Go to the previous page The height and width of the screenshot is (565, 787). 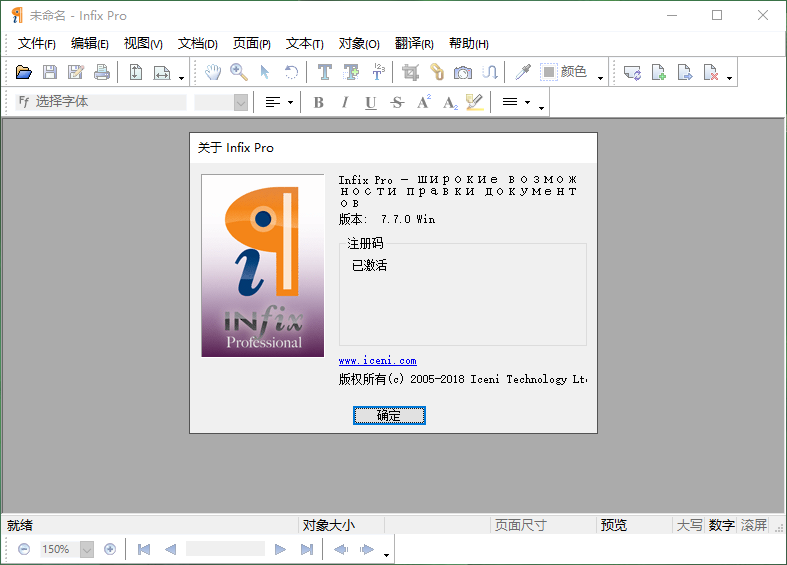170,549
